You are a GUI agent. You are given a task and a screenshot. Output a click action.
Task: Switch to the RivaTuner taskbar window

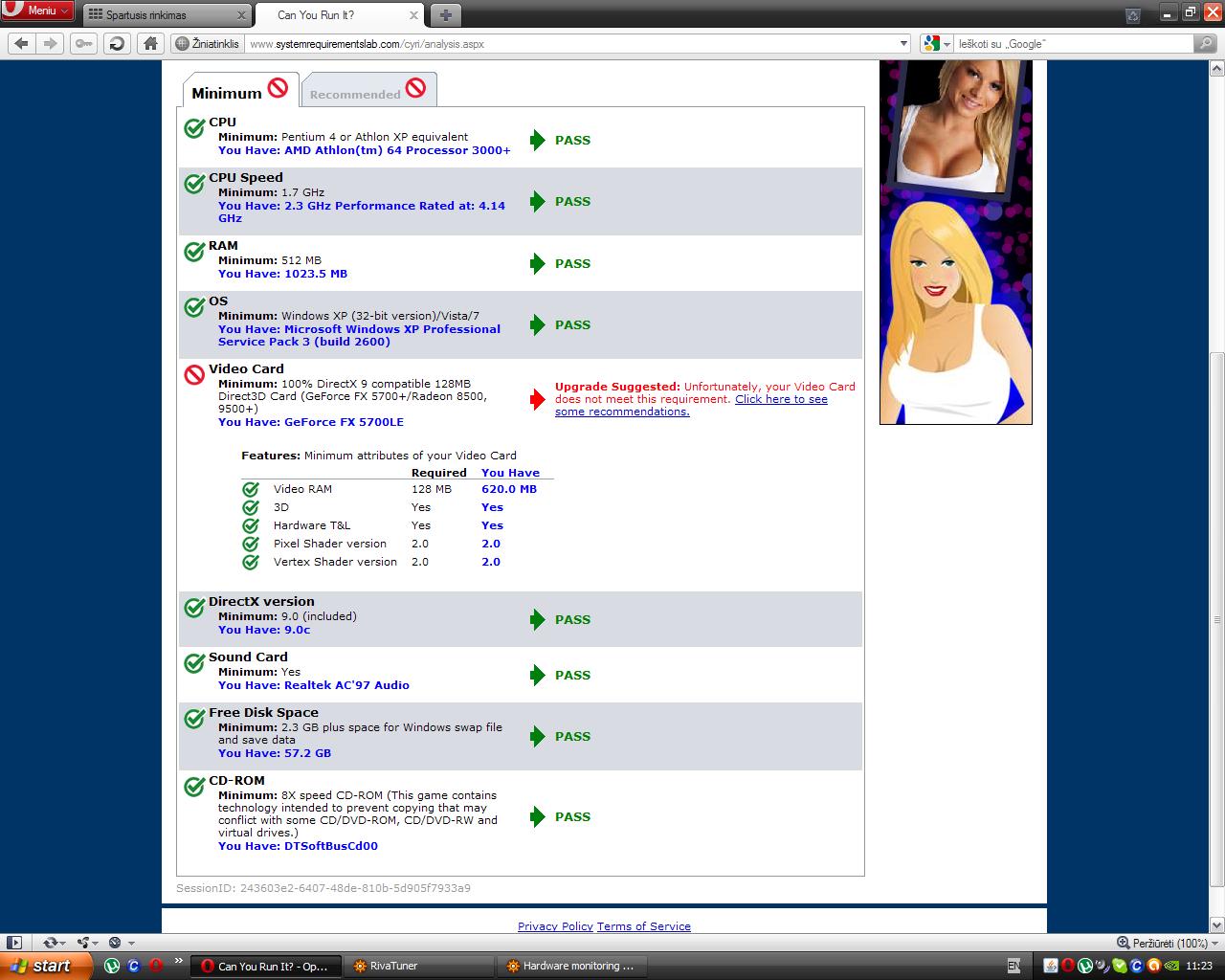[x=416, y=967]
